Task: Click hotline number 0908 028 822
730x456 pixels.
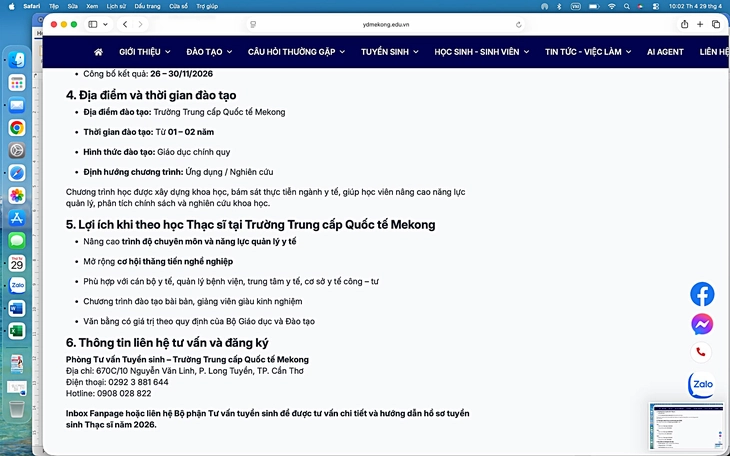Action: click(124, 393)
